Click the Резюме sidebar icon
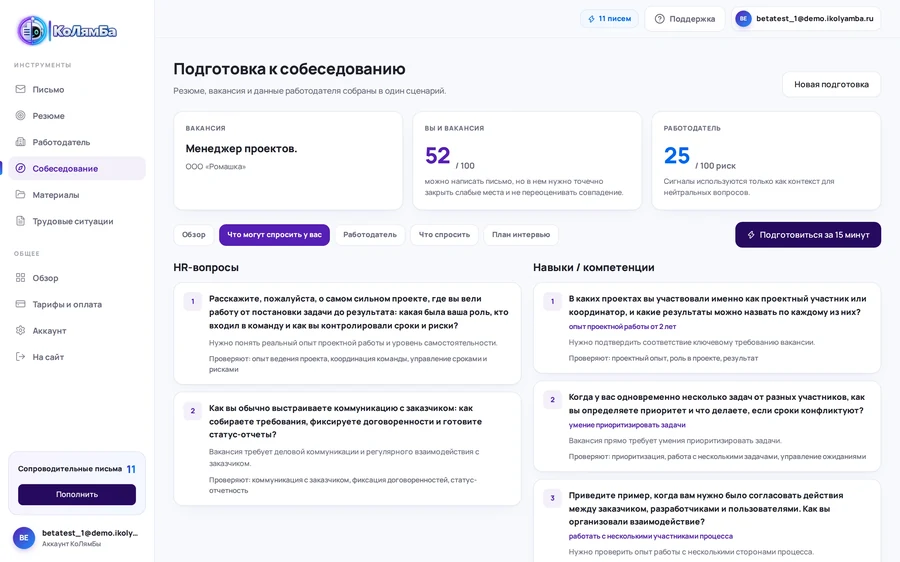Screen dimensions: 900x562 (x=21, y=115)
